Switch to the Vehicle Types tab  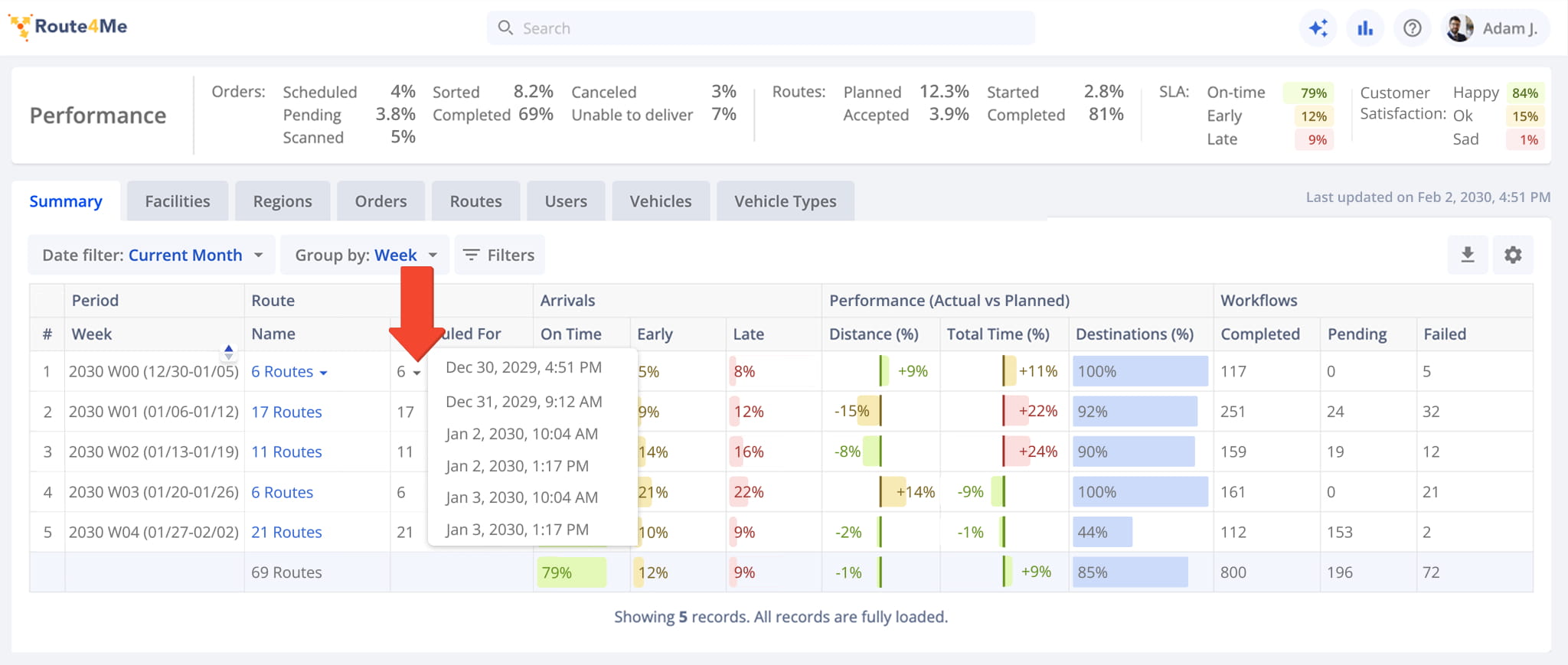[x=786, y=201]
